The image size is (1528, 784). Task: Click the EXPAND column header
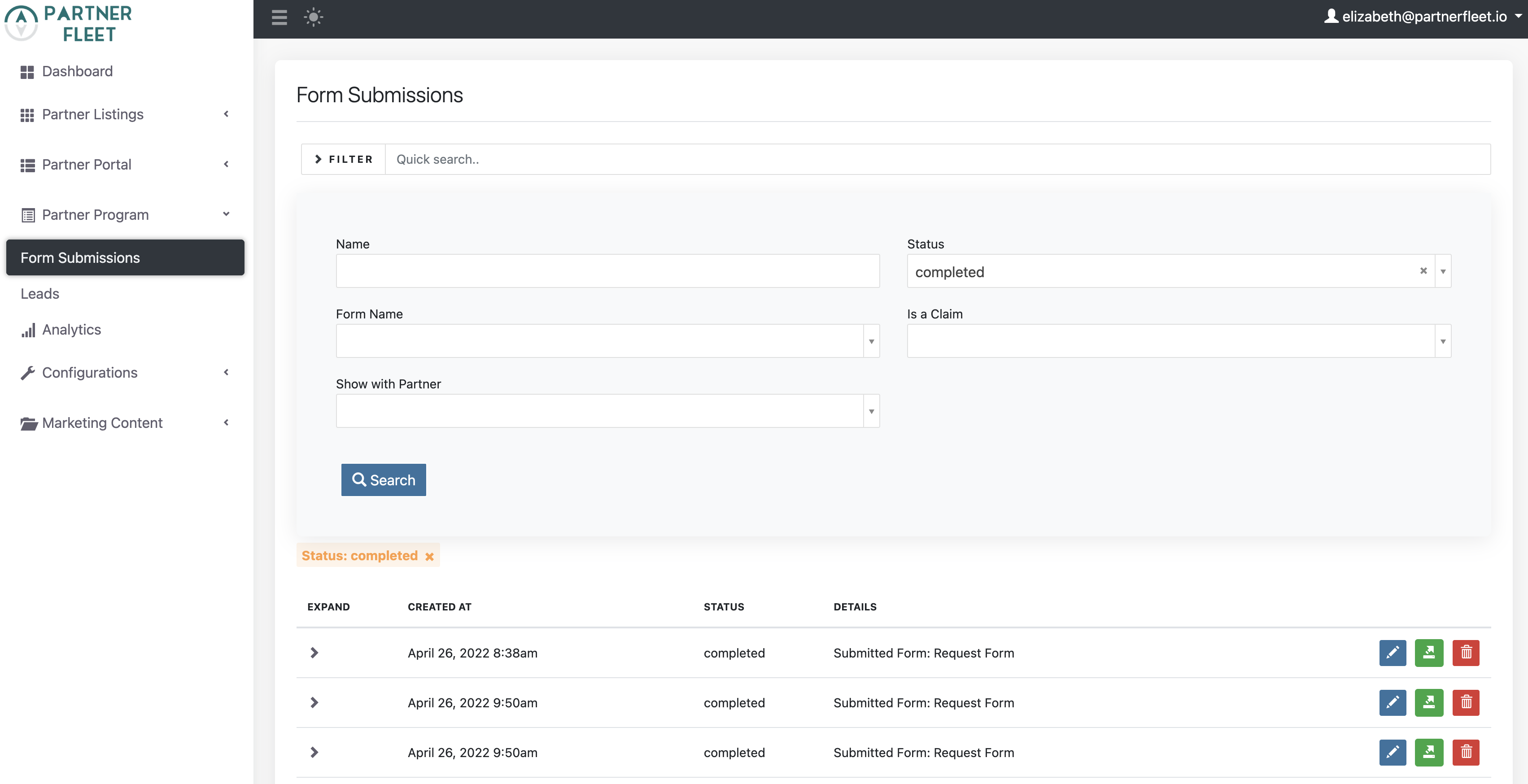[329, 607]
